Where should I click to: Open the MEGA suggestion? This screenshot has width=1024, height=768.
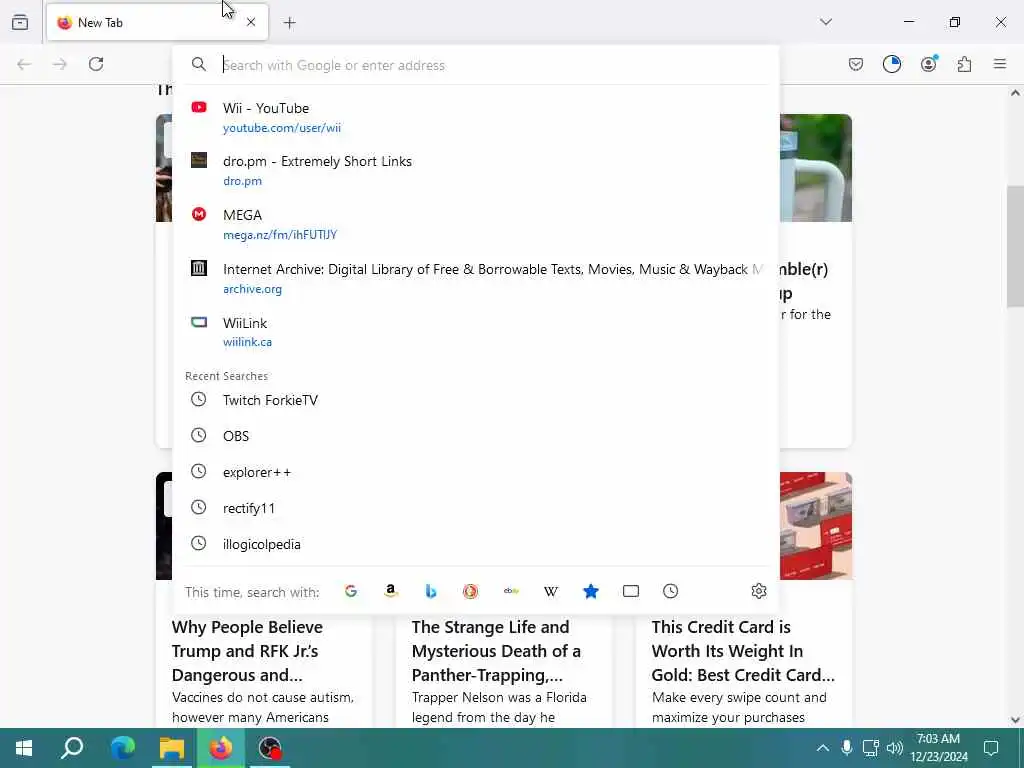(x=475, y=224)
